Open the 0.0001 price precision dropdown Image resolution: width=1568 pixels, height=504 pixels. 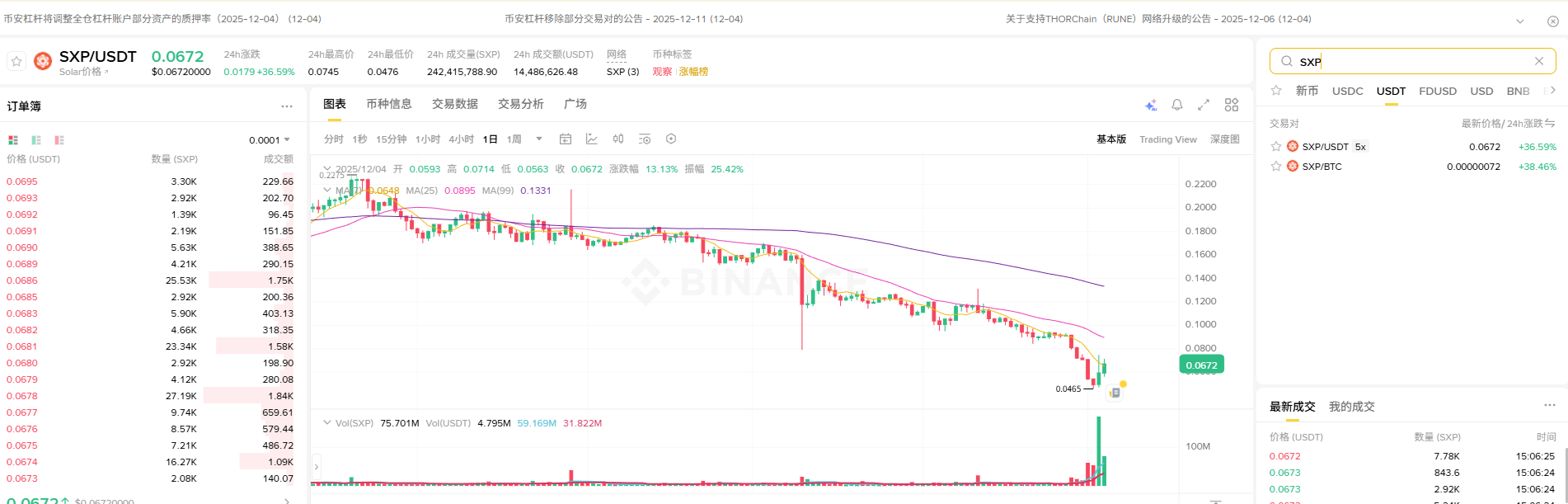pyautogui.click(x=270, y=140)
